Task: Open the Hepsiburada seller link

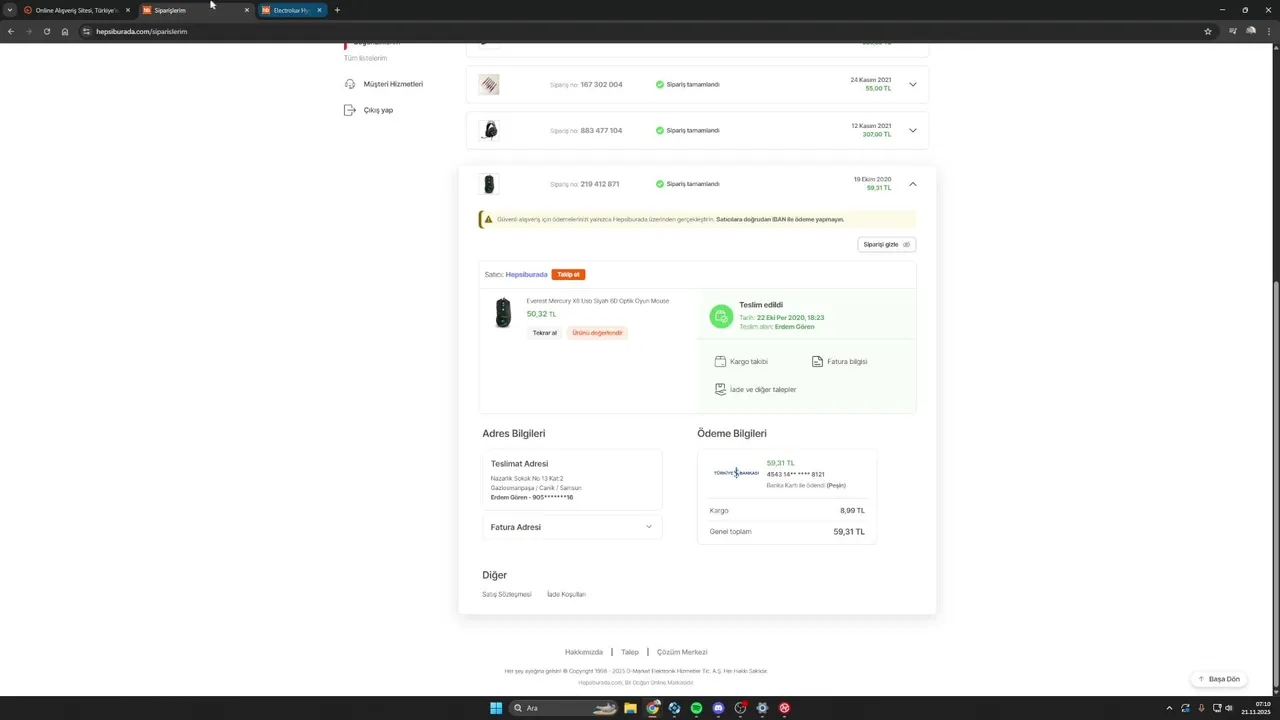Action: click(x=526, y=274)
